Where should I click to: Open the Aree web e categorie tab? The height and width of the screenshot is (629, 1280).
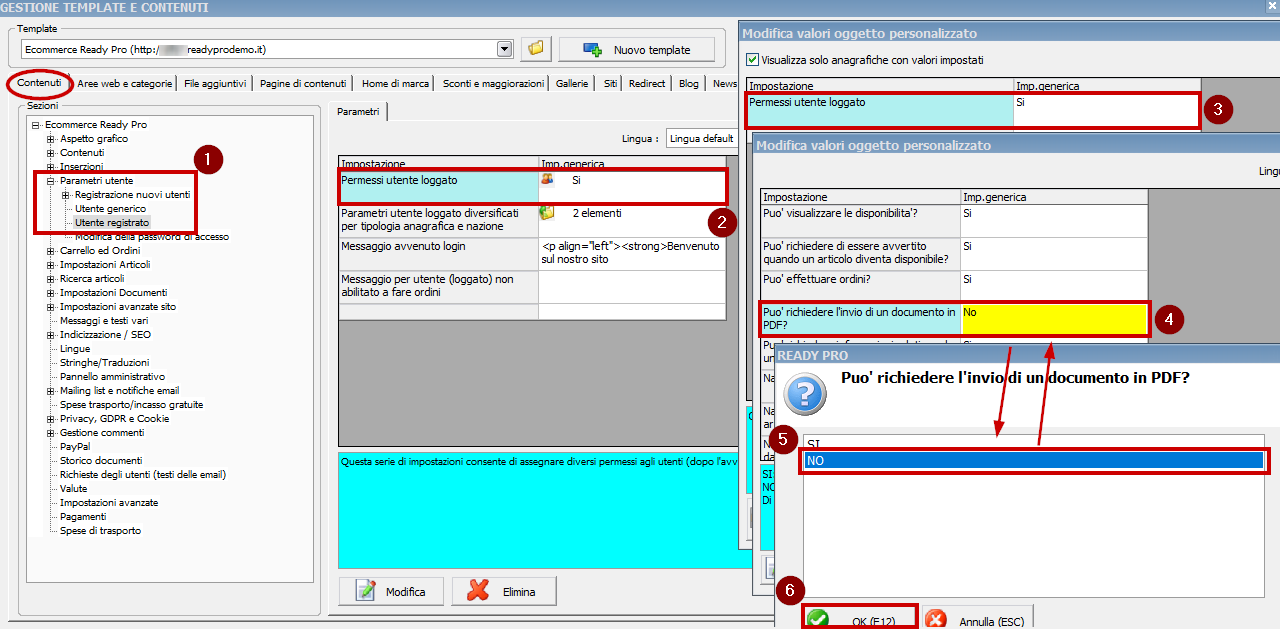coord(125,84)
